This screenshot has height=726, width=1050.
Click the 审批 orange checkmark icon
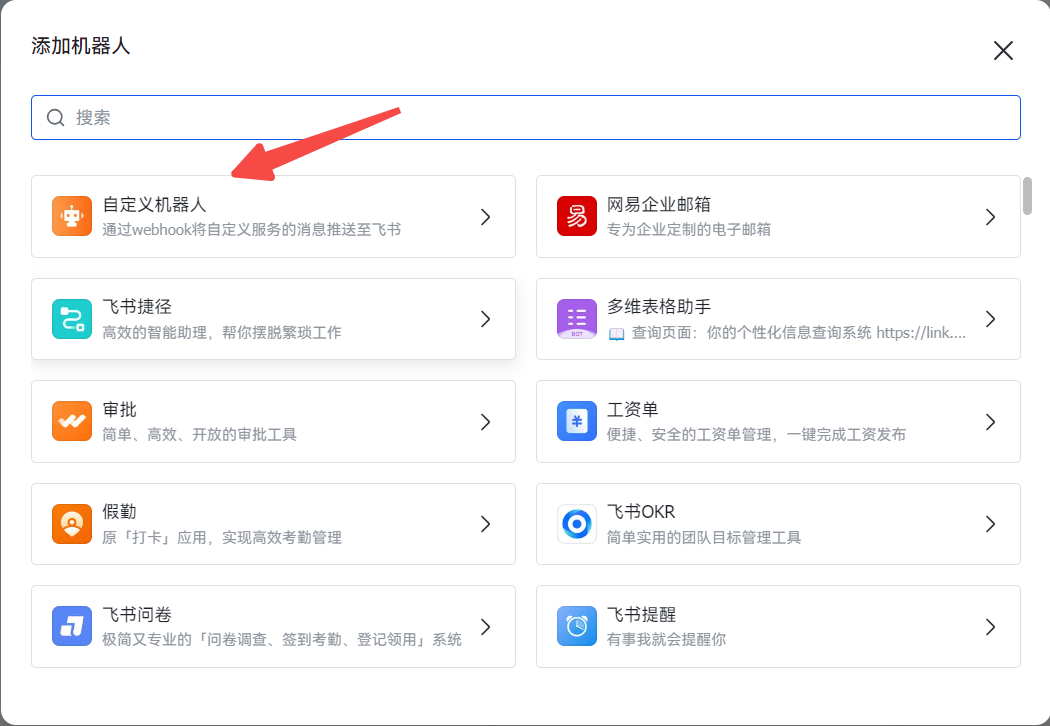[x=72, y=421]
